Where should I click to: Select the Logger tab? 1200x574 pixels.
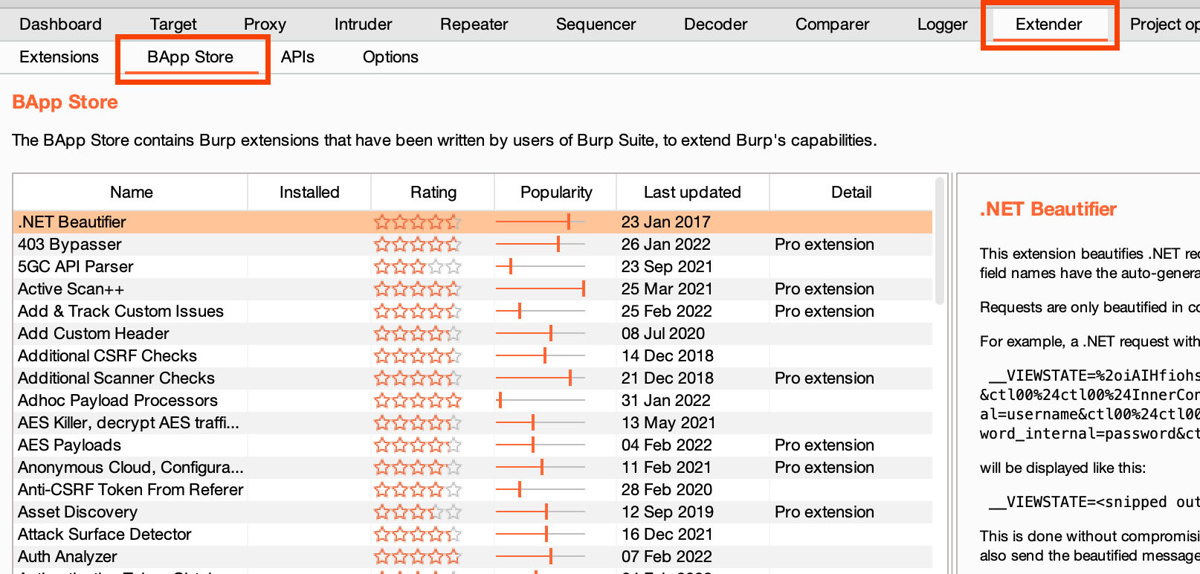pyautogui.click(x=942, y=24)
